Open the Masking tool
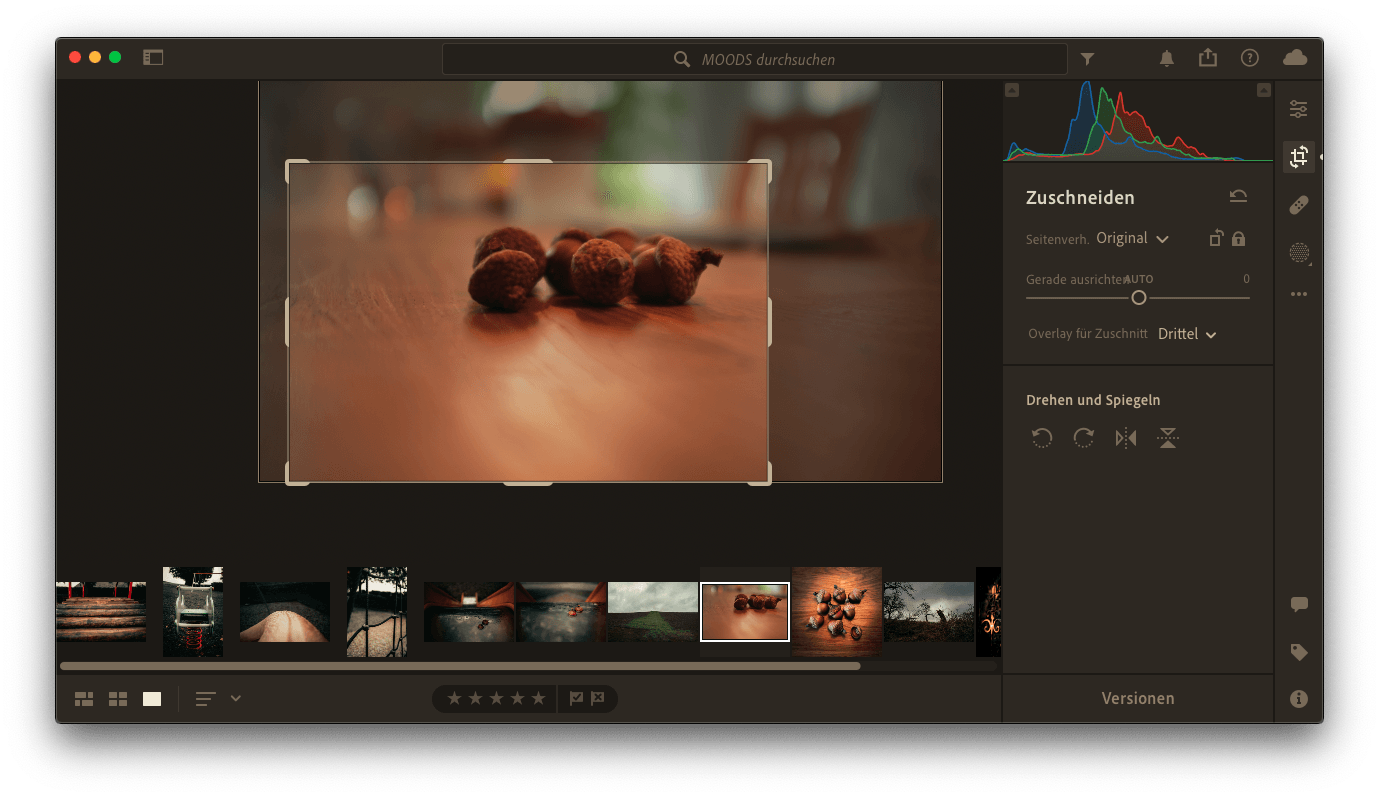The width and height of the screenshot is (1379, 797). (x=1298, y=253)
